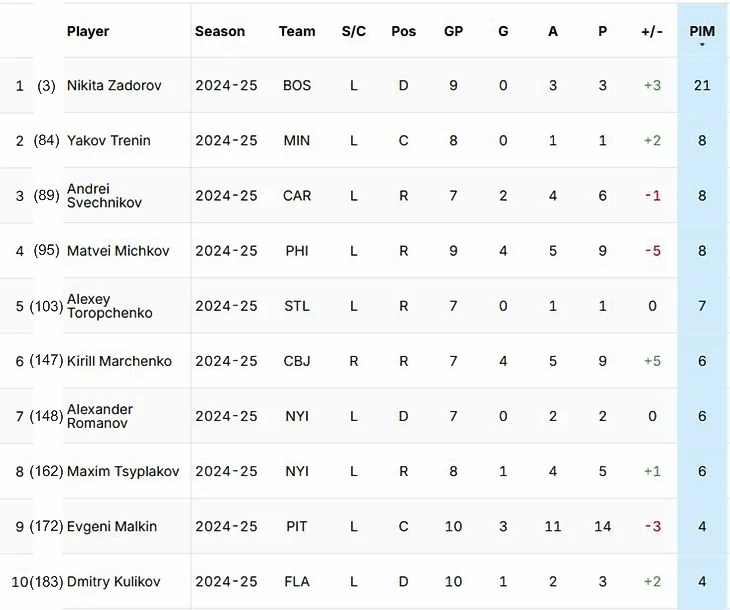Click Dmitry Kulikov player name
This screenshot has width=730, height=610.
tap(113, 581)
